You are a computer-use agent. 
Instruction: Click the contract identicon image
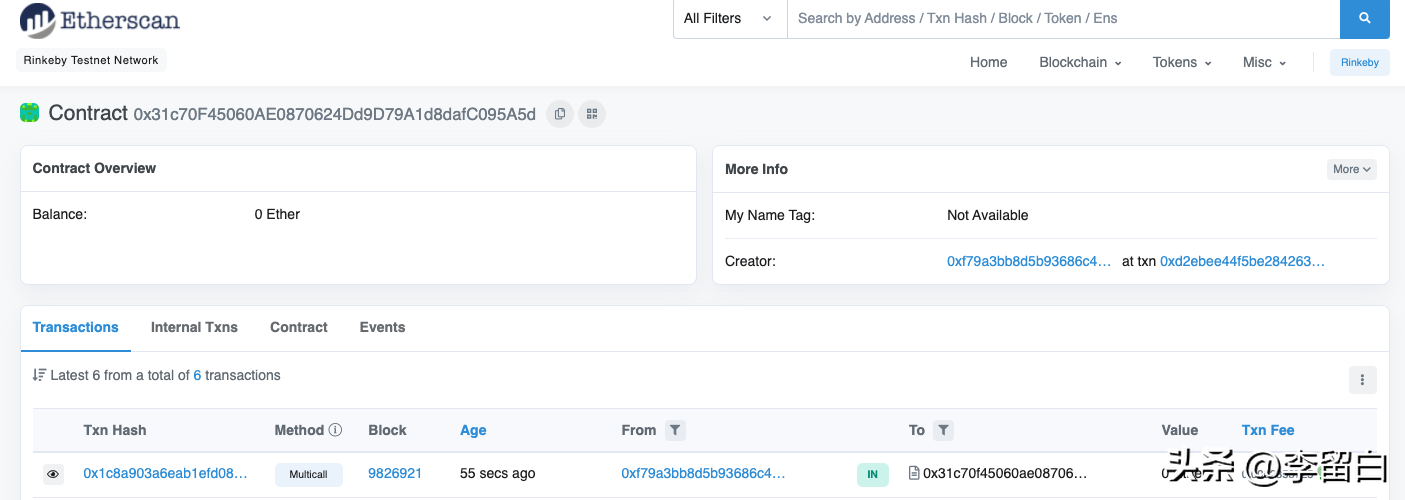point(30,113)
